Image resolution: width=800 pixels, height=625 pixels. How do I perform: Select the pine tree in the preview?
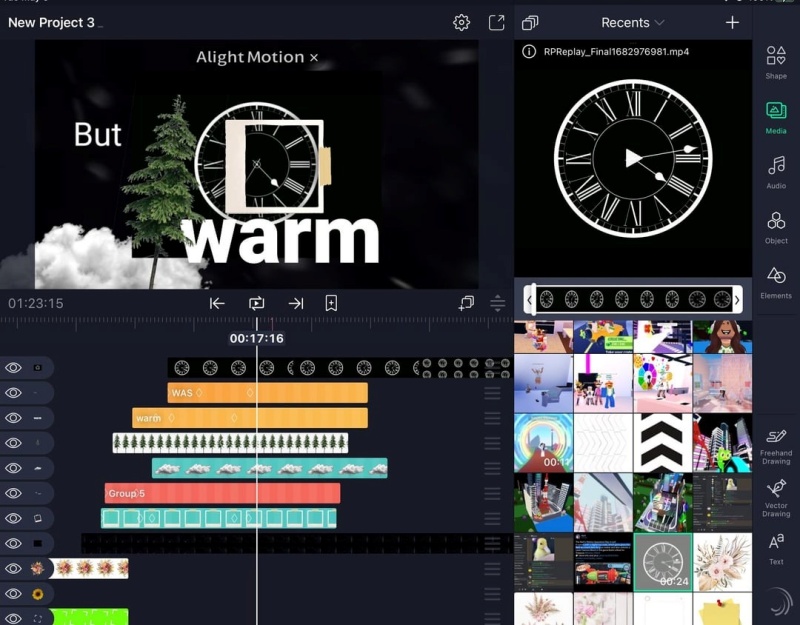click(x=162, y=191)
